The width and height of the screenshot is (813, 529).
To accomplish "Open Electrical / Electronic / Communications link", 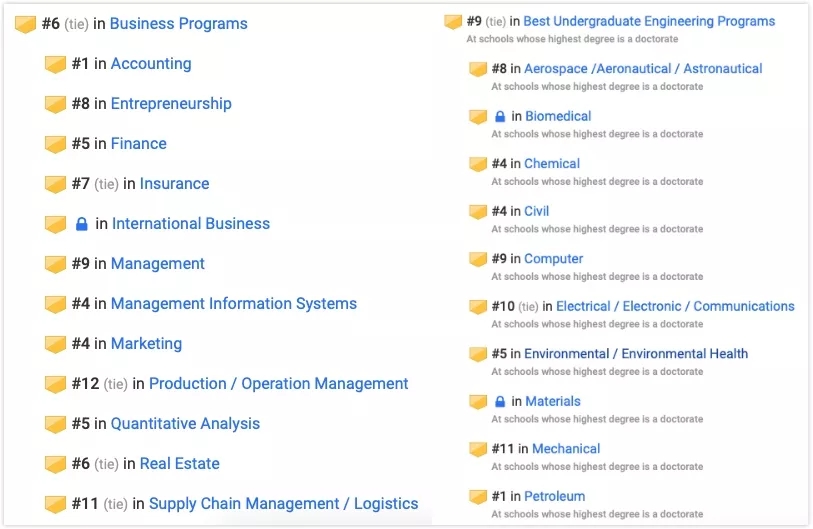I will pos(675,307).
